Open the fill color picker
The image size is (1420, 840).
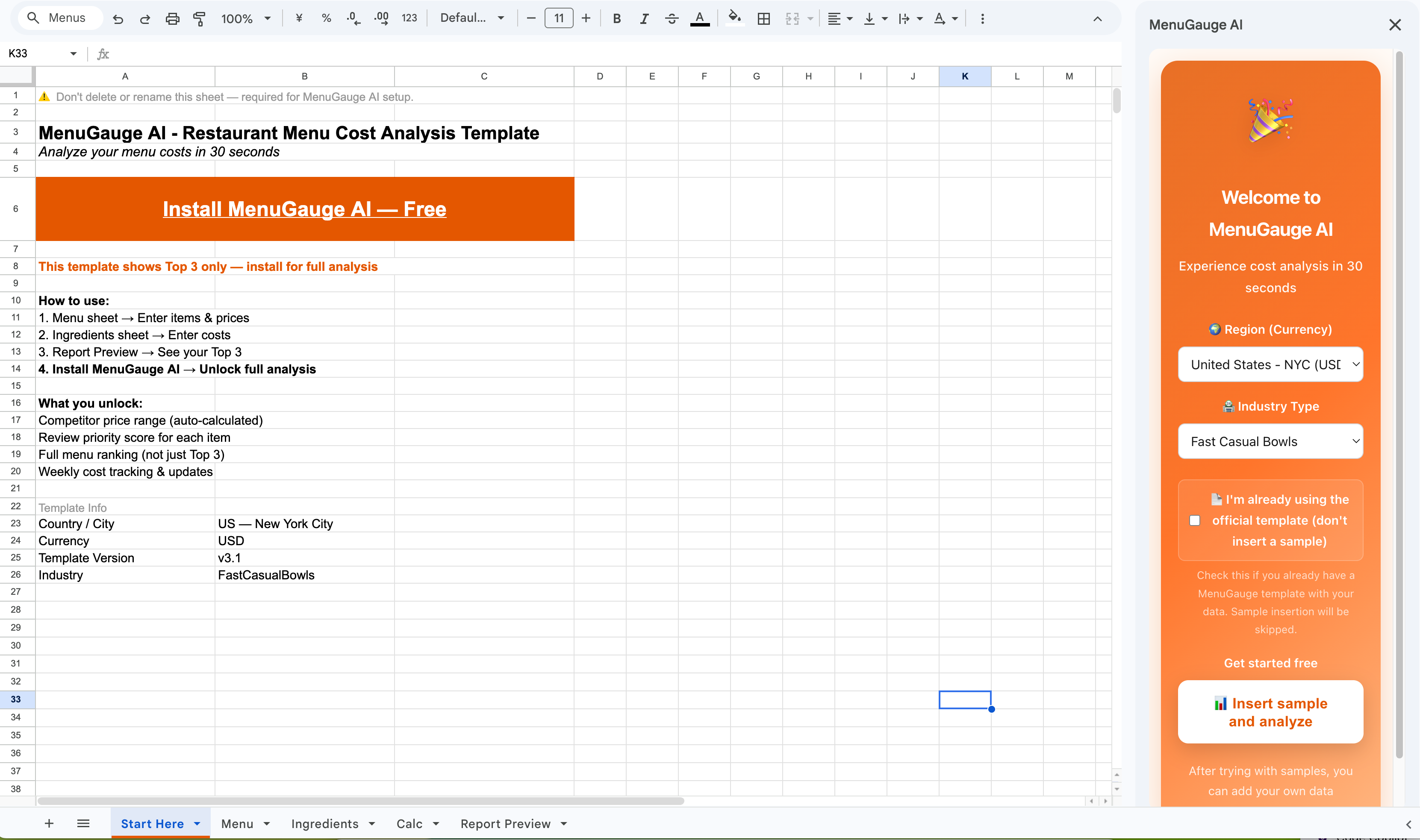click(734, 19)
